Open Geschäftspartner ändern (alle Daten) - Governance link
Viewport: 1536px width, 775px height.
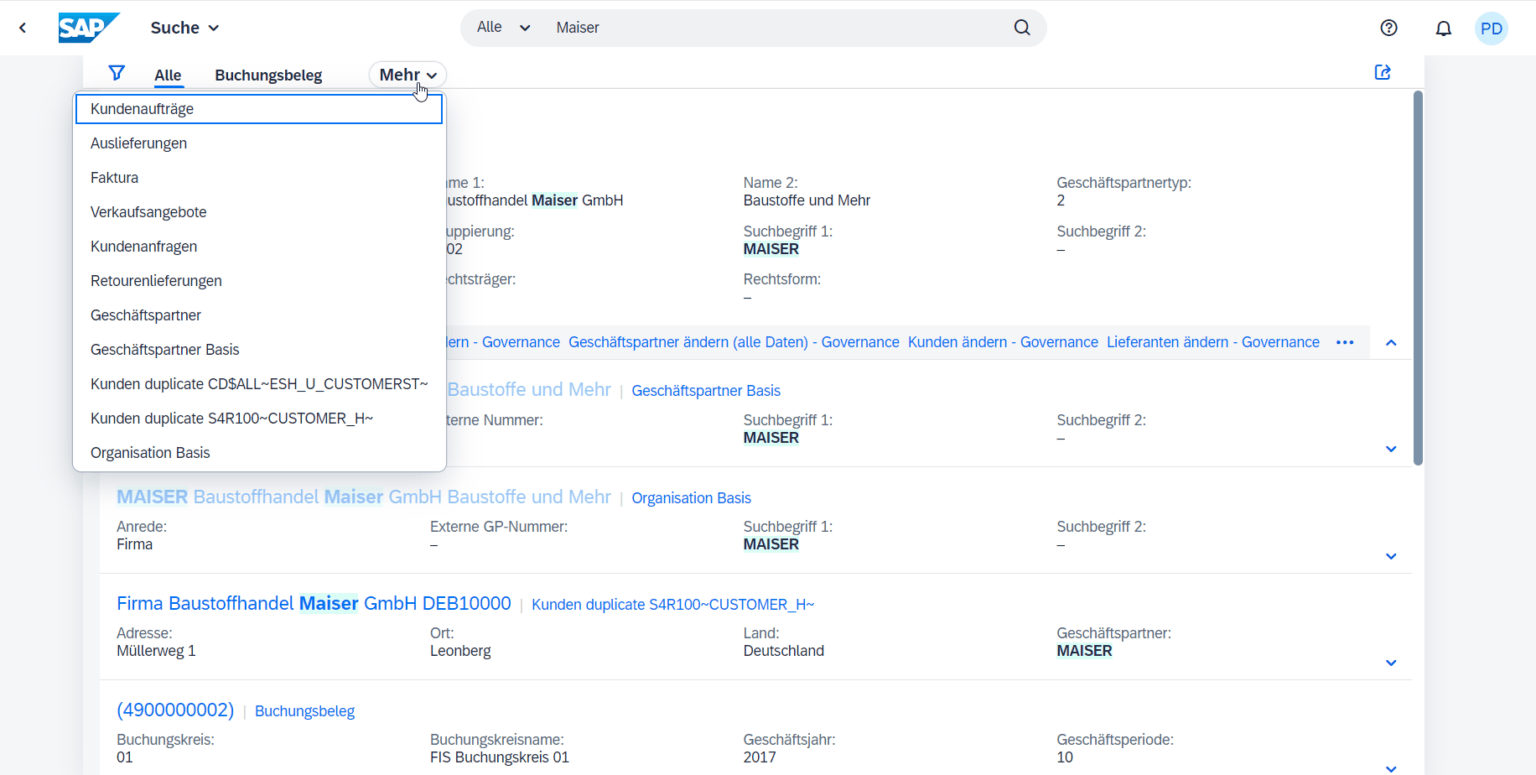point(734,342)
